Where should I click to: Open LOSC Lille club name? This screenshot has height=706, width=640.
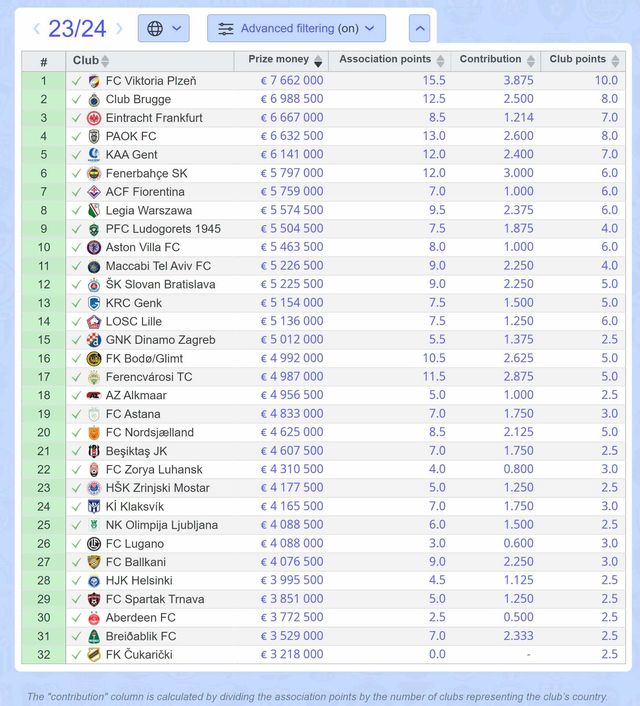pyautogui.click(x=134, y=321)
